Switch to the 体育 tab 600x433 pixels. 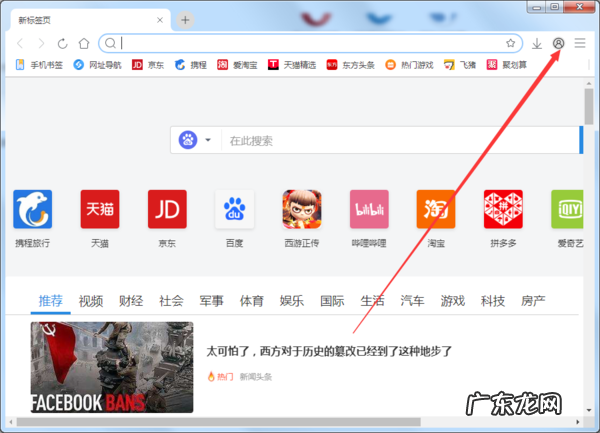[251, 301]
